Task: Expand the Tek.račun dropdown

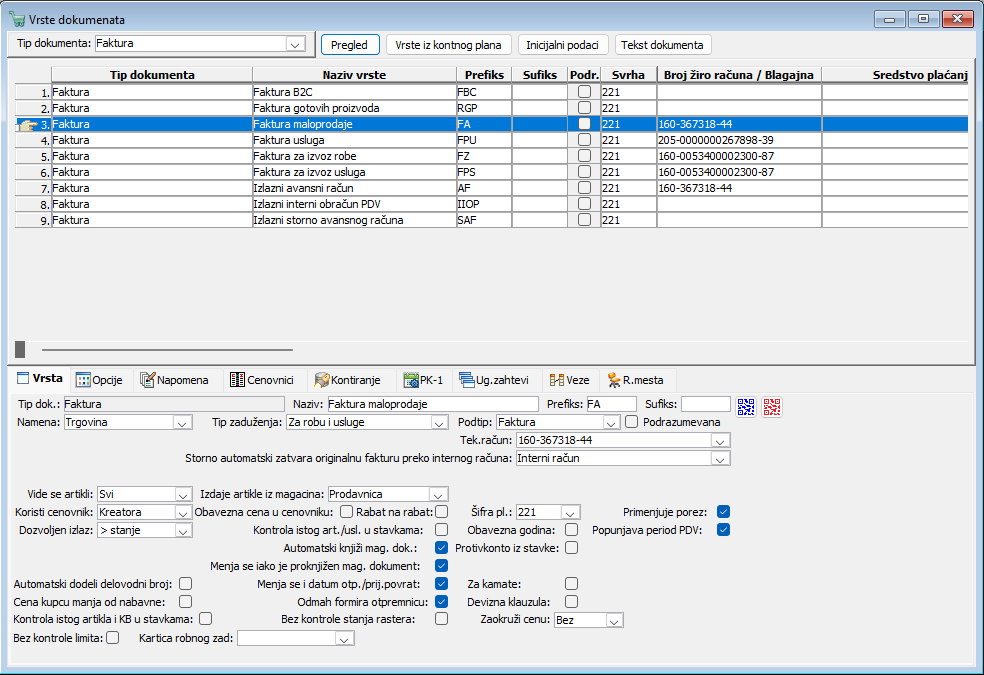Action: click(720, 440)
